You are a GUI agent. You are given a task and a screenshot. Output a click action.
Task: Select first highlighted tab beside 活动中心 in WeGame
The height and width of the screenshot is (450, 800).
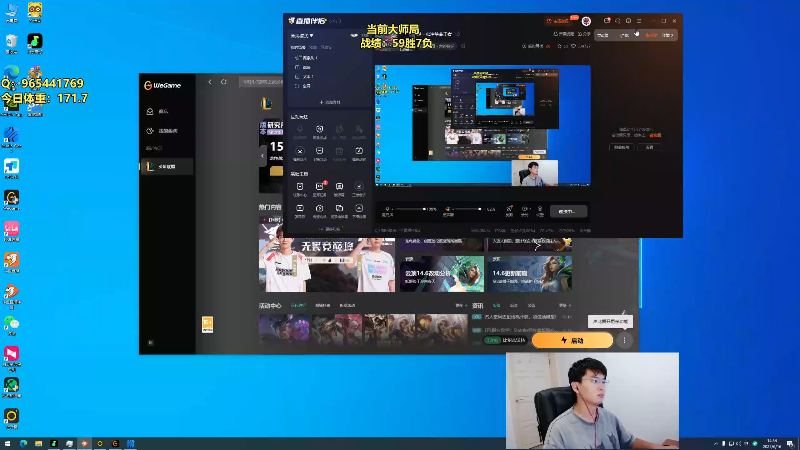[x=298, y=306]
